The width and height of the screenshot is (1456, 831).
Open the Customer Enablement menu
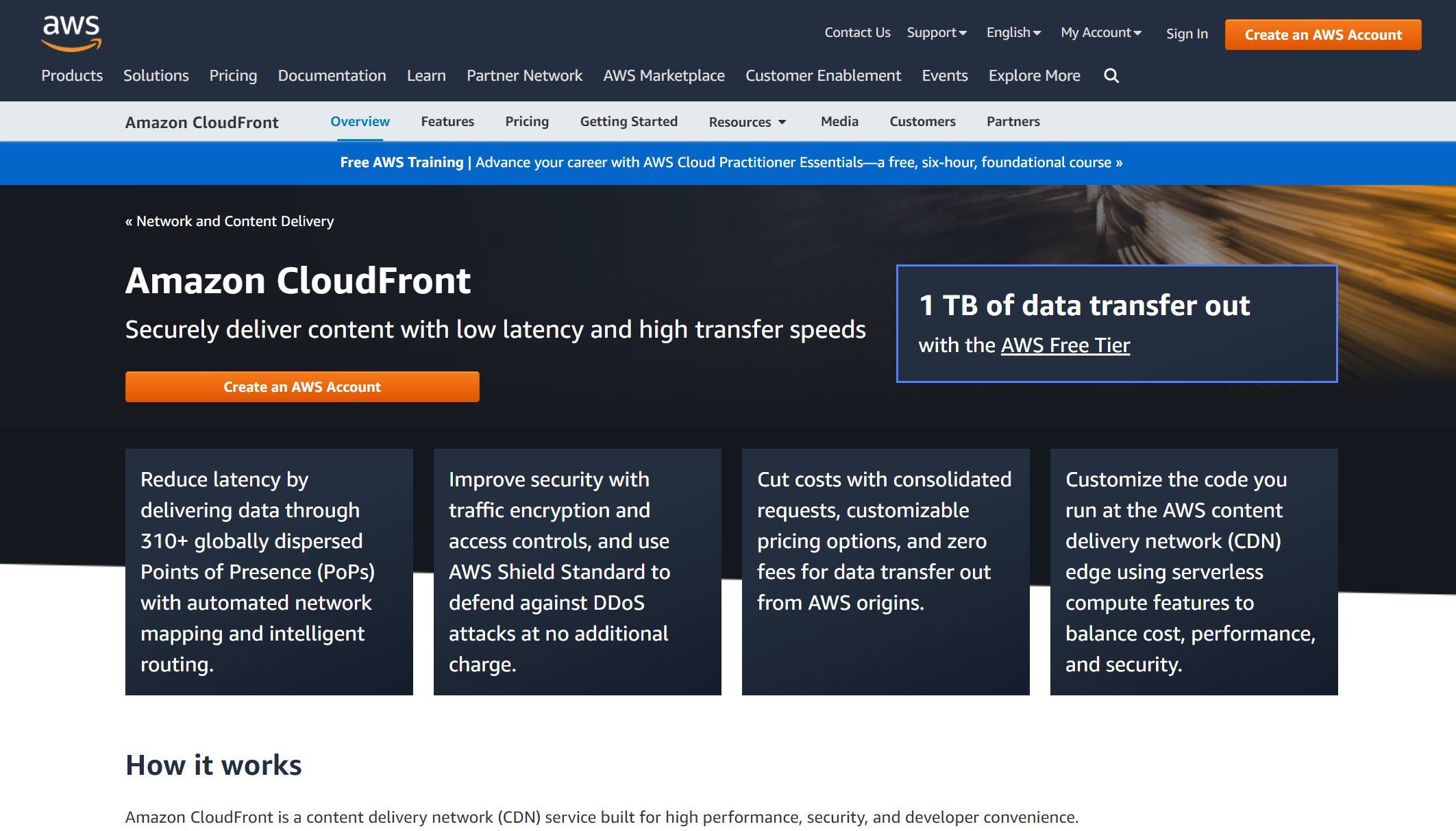(x=823, y=76)
